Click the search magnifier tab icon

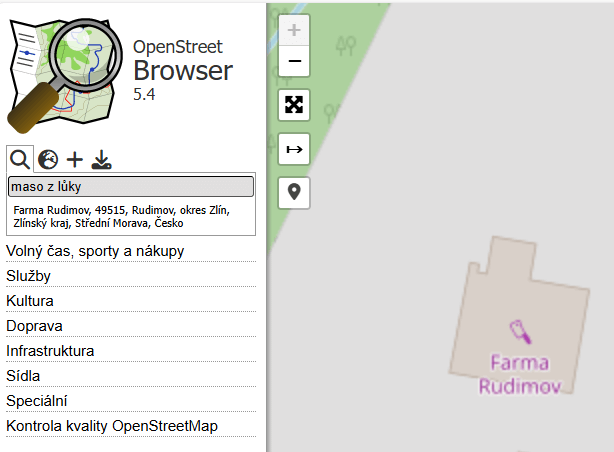[x=19, y=160]
